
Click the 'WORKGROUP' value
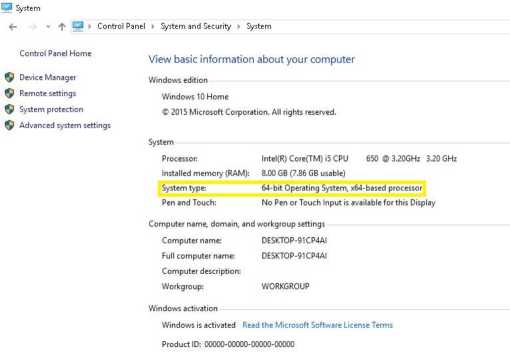coord(285,286)
